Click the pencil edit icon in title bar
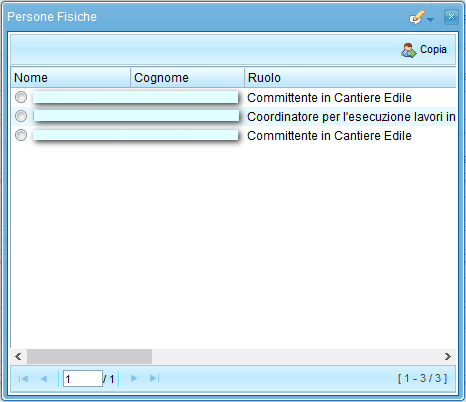Screen dimensions: 466x402 click(417, 17)
